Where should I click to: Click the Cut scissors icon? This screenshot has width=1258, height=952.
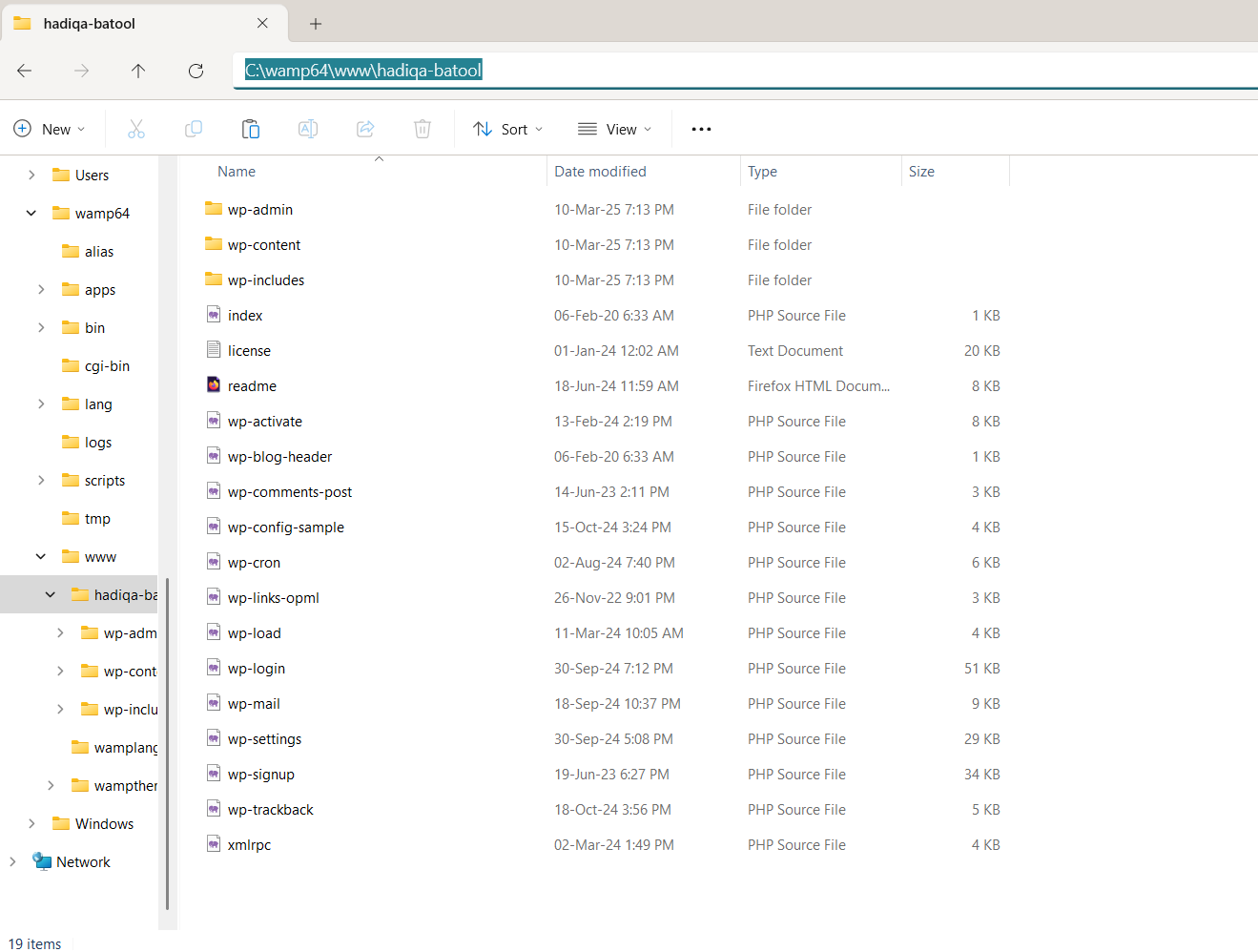136,129
